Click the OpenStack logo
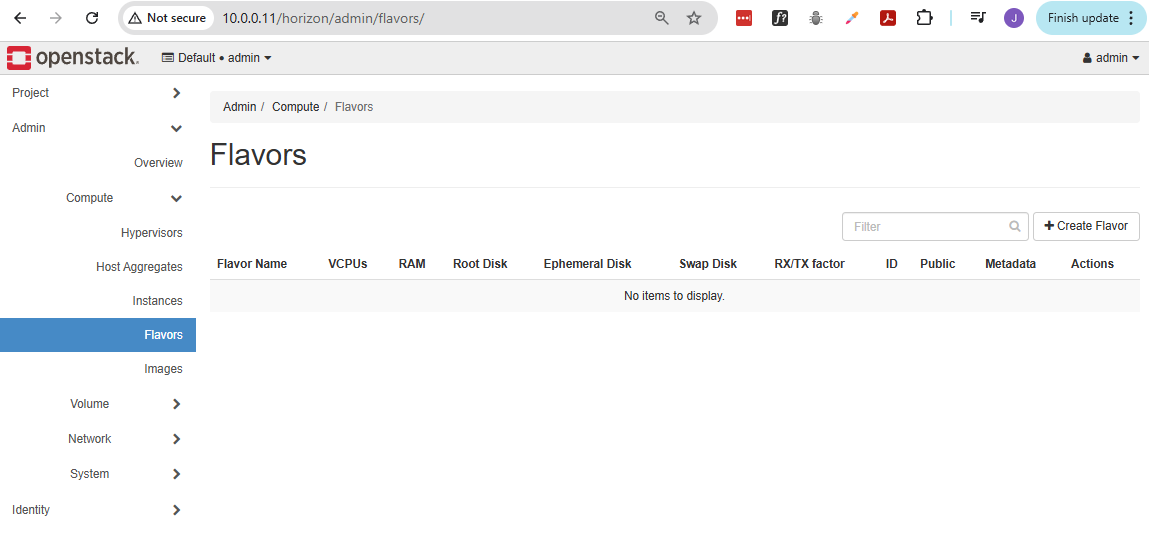Viewport: 1149px width, 537px height. pyautogui.click(x=72, y=58)
